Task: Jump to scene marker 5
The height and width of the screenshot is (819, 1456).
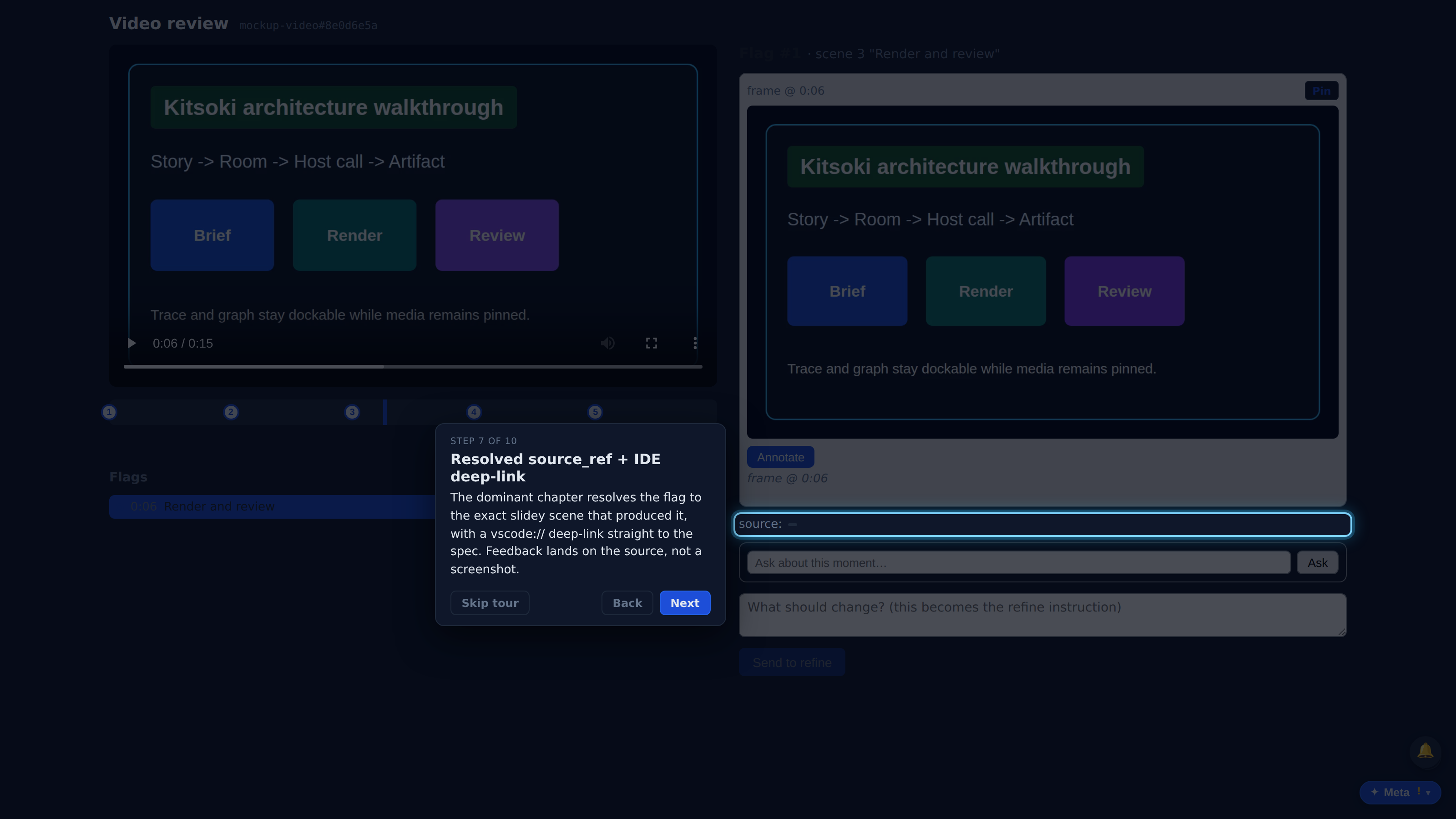Action: 595,412
